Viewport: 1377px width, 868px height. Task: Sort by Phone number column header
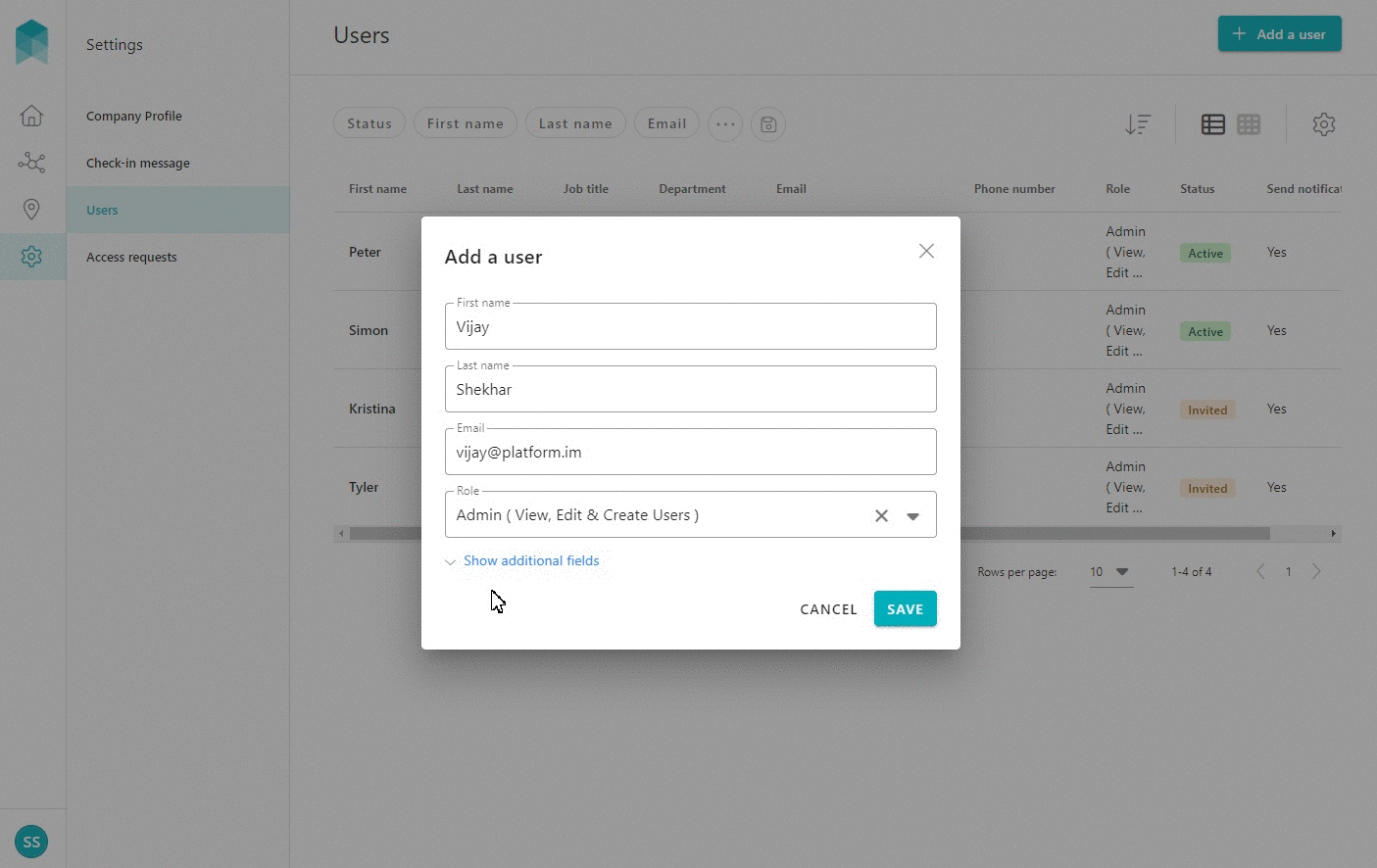(1014, 189)
